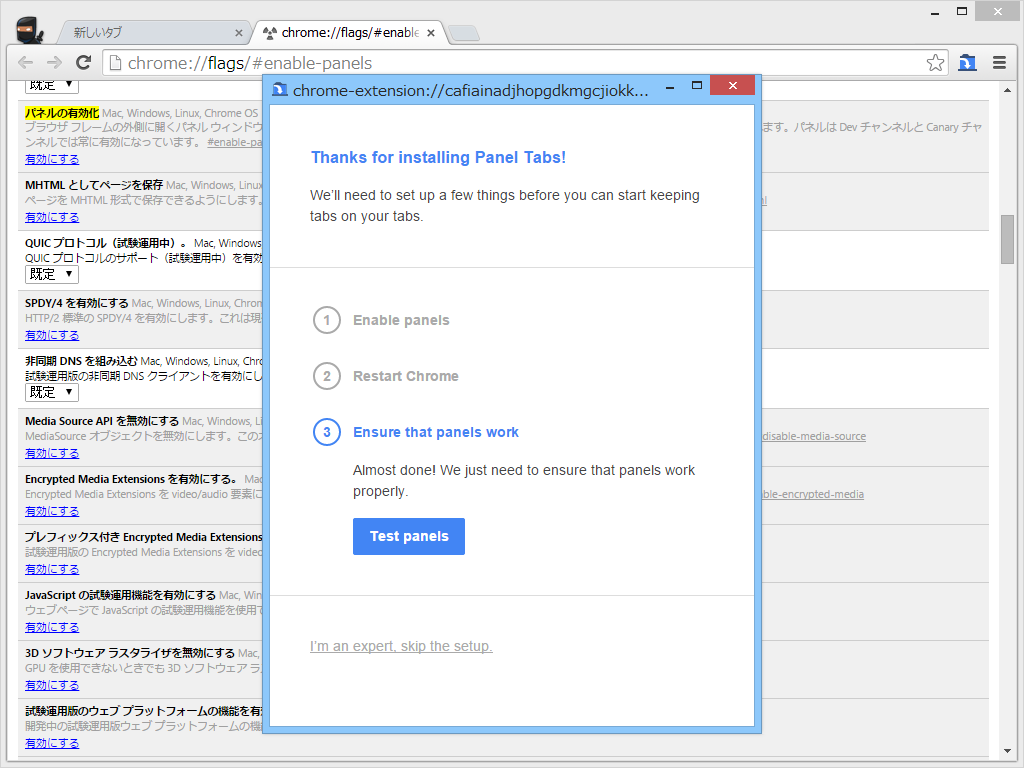Screen dimensions: 1024x768
Task: Click 有効にする under MHTML としてページを保存
Action: 52,217
